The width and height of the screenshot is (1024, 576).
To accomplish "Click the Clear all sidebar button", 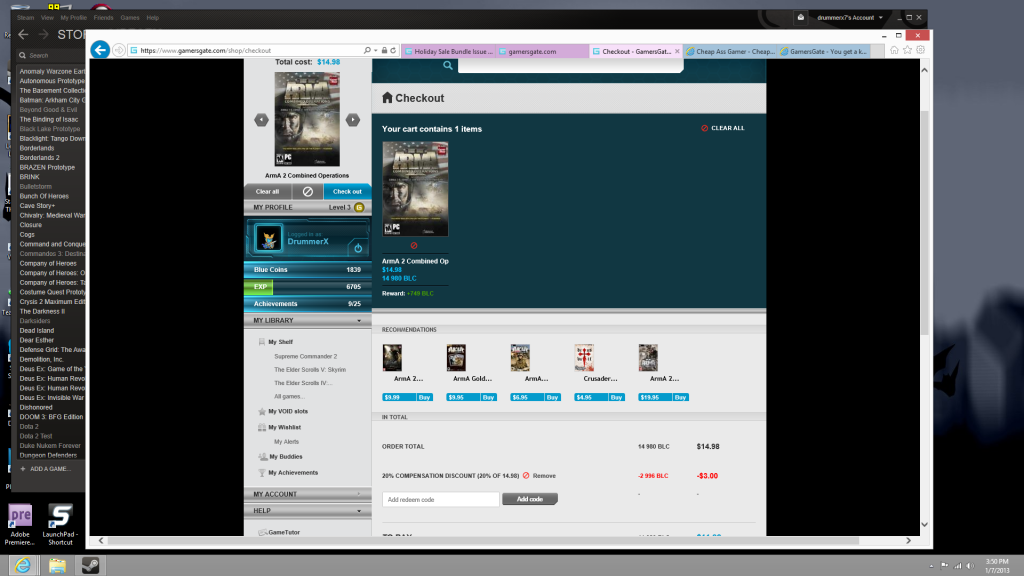I will (x=267, y=191).
